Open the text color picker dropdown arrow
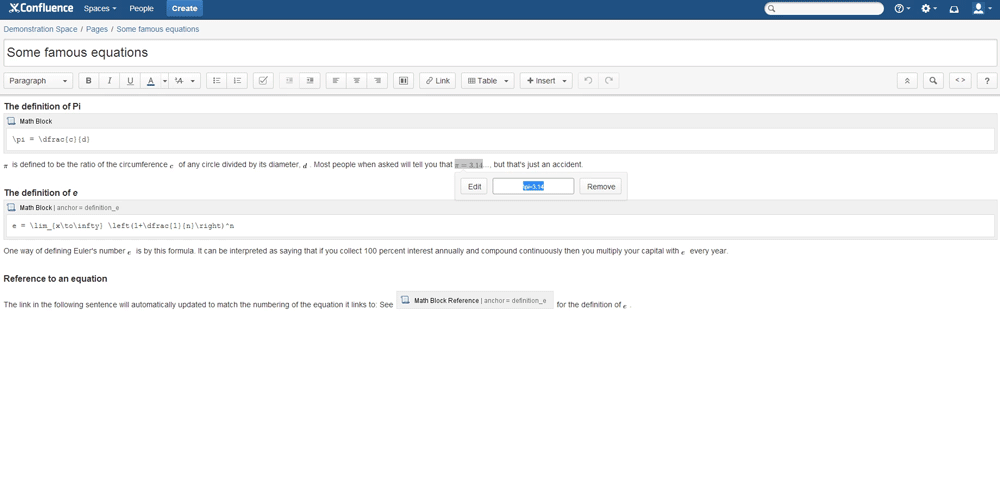 (165, 81)
